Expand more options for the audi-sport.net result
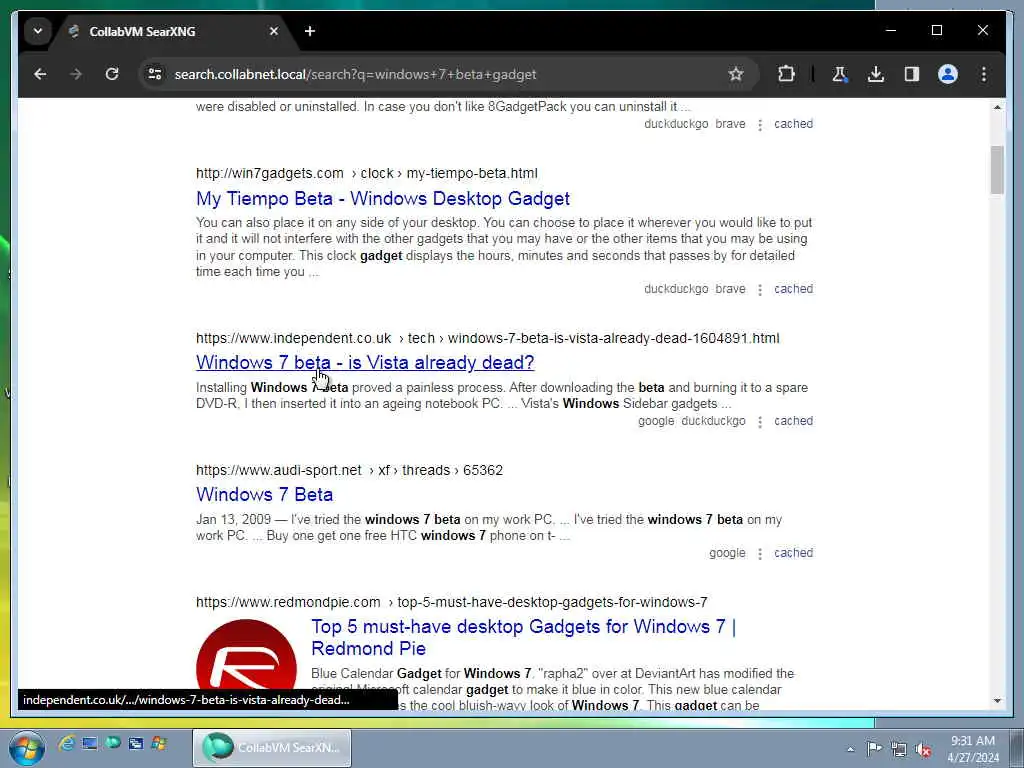This screenshot has height=768, width=1024. pyautogui.click(x=760, y=553)
